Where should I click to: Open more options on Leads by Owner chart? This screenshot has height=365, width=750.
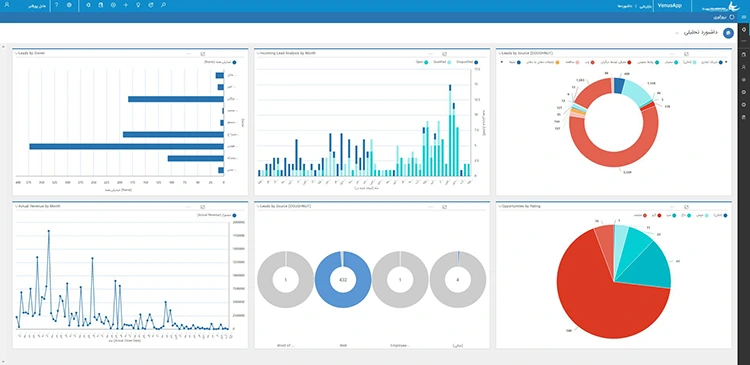(188, 54)
